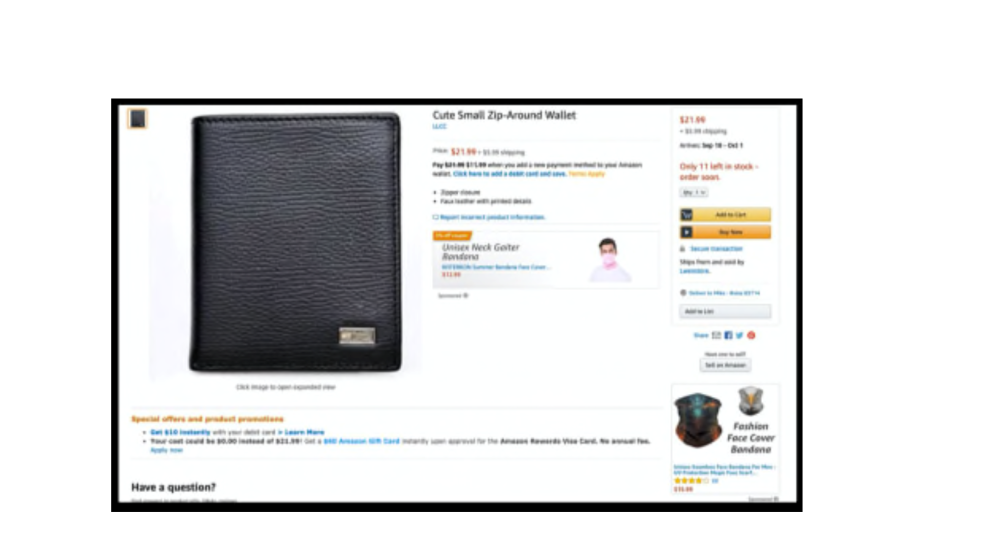Click the play icon on Buy Now
The height and width of the screenshot is (546, 1000).
coord(687,232)
